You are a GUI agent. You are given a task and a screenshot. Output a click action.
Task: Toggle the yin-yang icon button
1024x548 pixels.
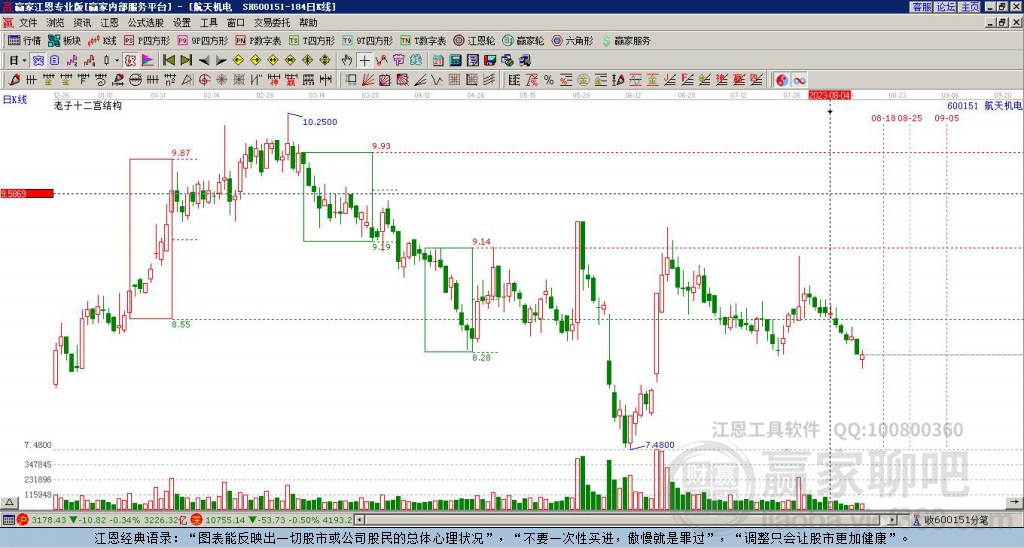pos(782,80)
